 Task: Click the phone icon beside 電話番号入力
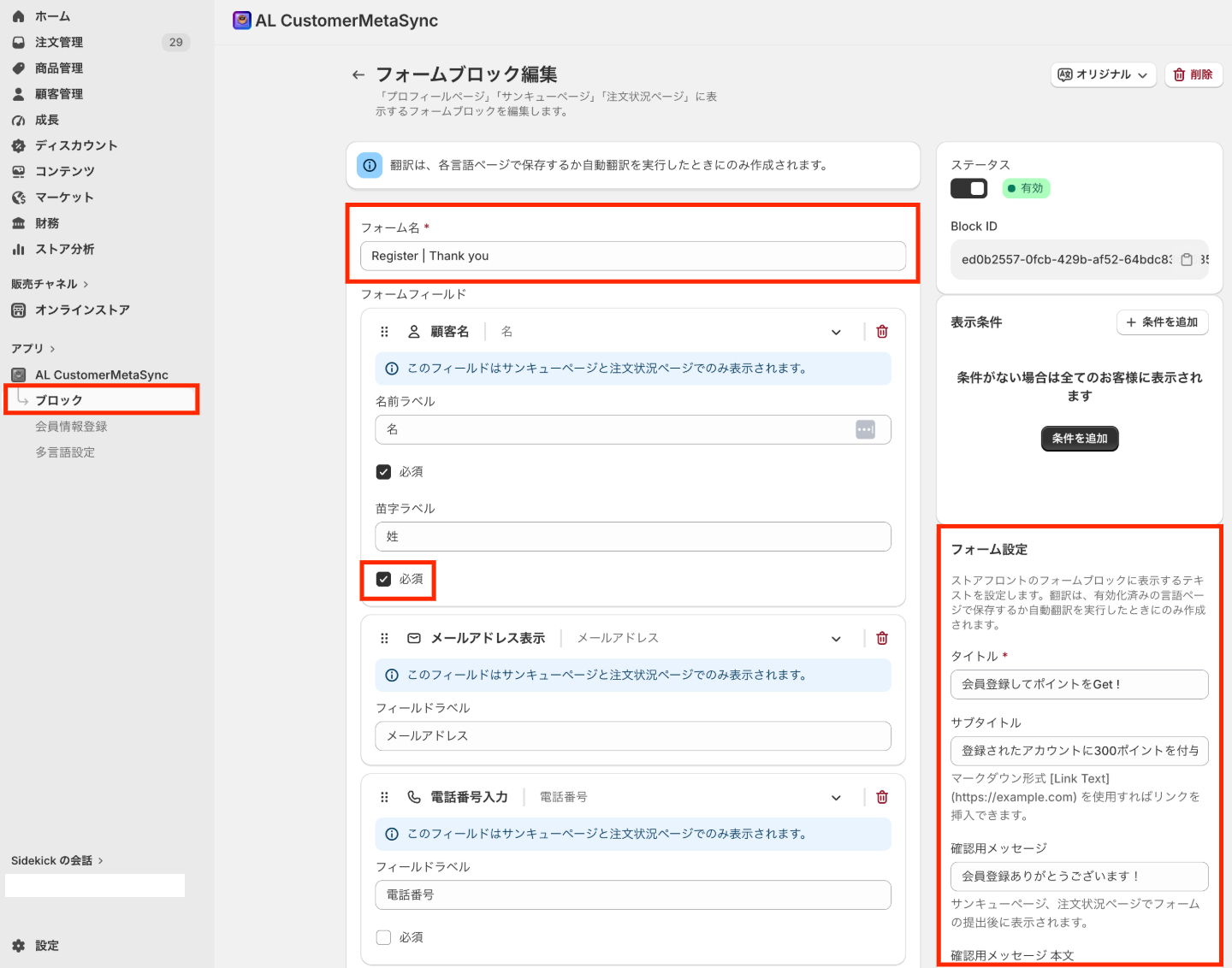[414, 797]
